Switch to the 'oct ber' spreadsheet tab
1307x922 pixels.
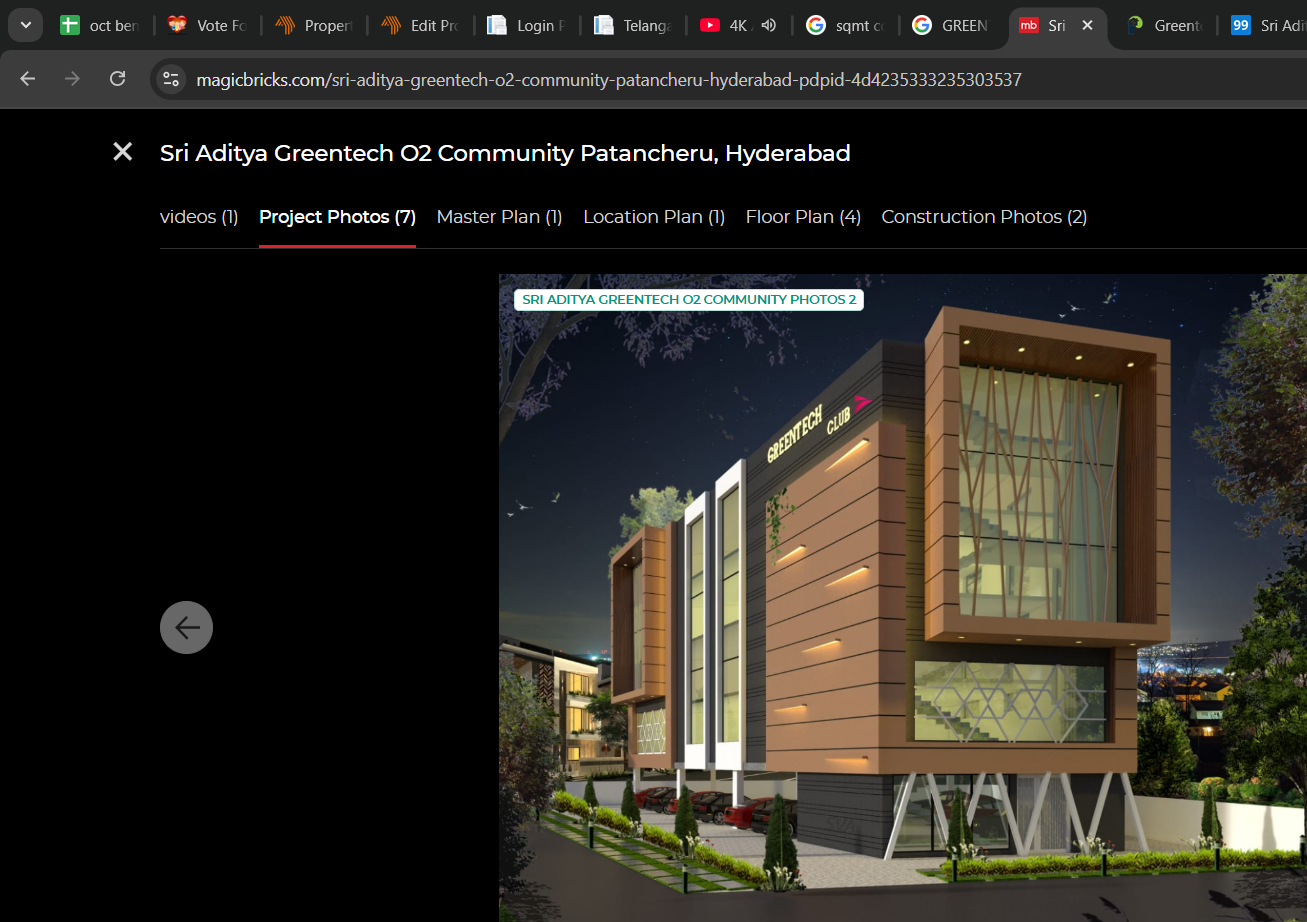tap(100, 26)
